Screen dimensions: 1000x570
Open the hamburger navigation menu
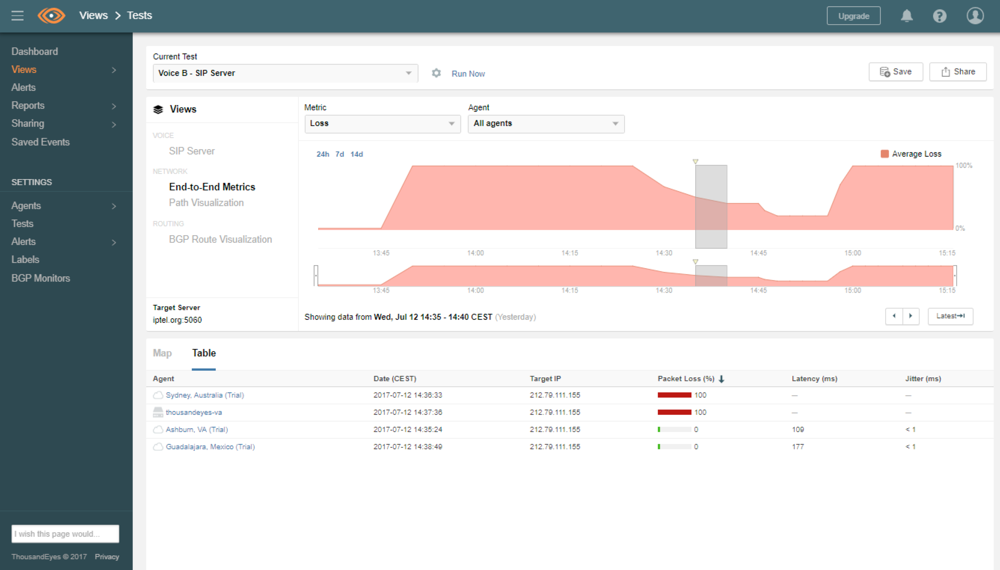pyautogui.click(x=17, y=15)
